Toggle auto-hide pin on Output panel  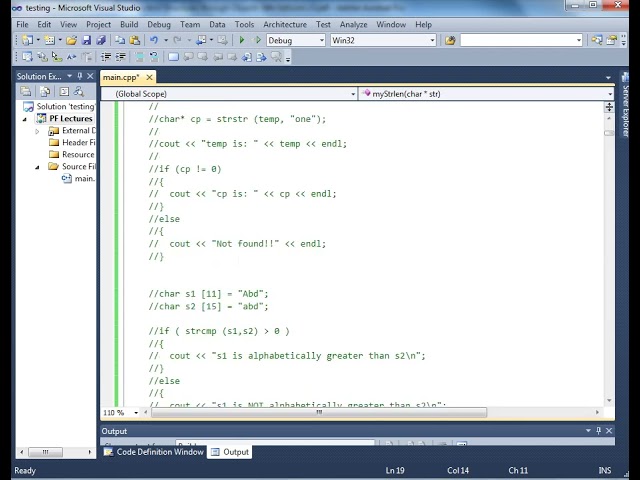click(598, 431)
